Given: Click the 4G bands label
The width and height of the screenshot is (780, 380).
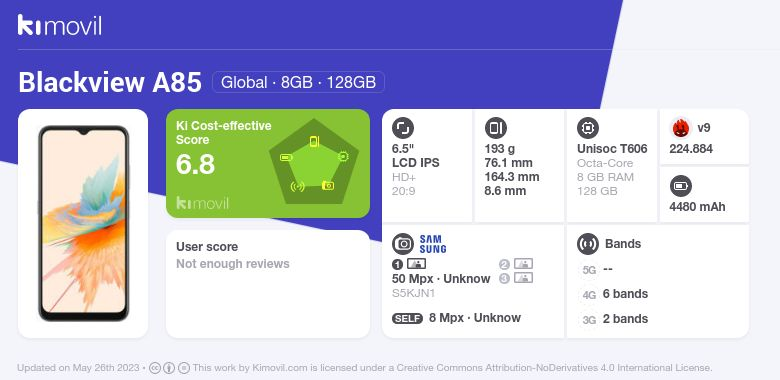Looking at the screenshot, I should coord(589,295).
